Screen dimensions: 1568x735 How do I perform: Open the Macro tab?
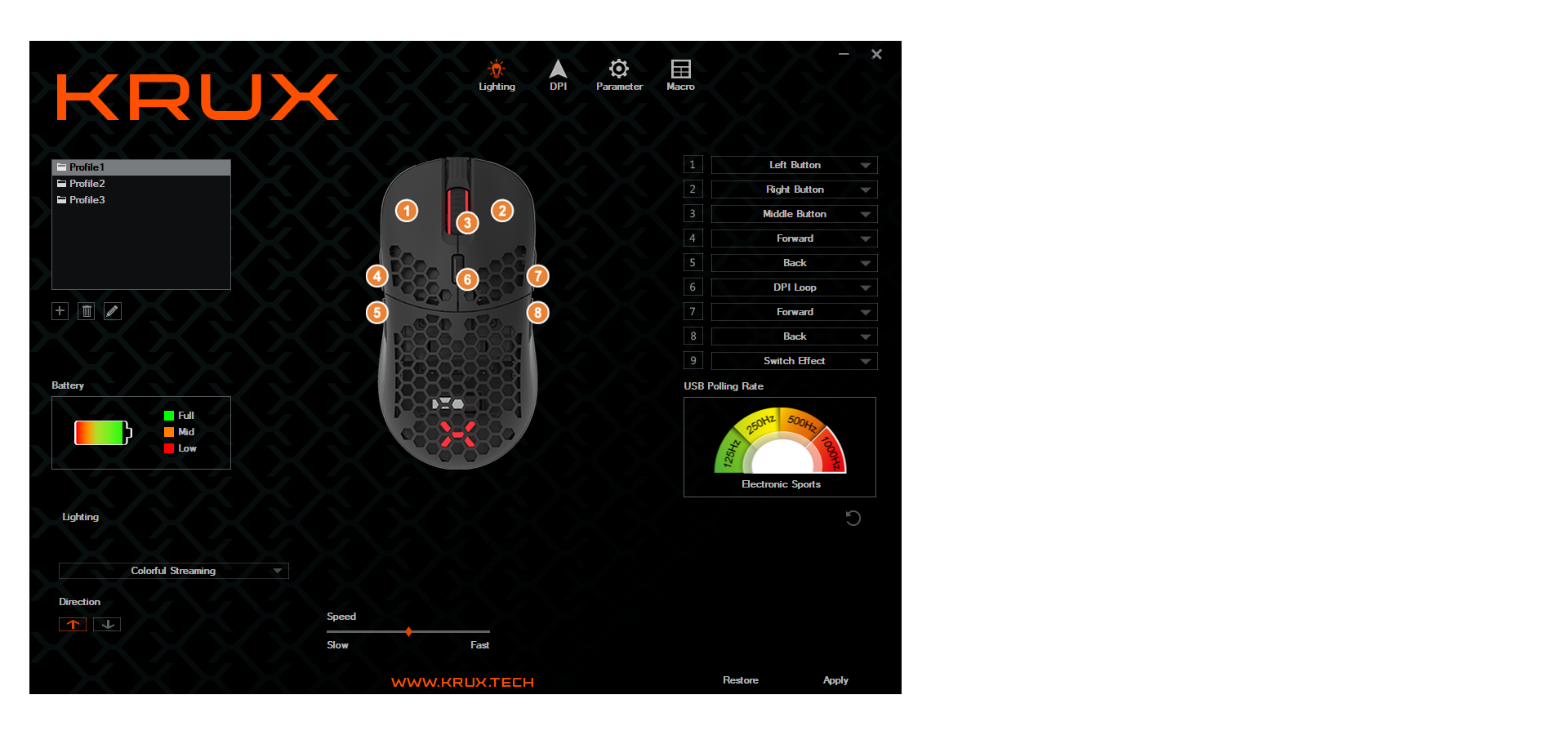680,75
